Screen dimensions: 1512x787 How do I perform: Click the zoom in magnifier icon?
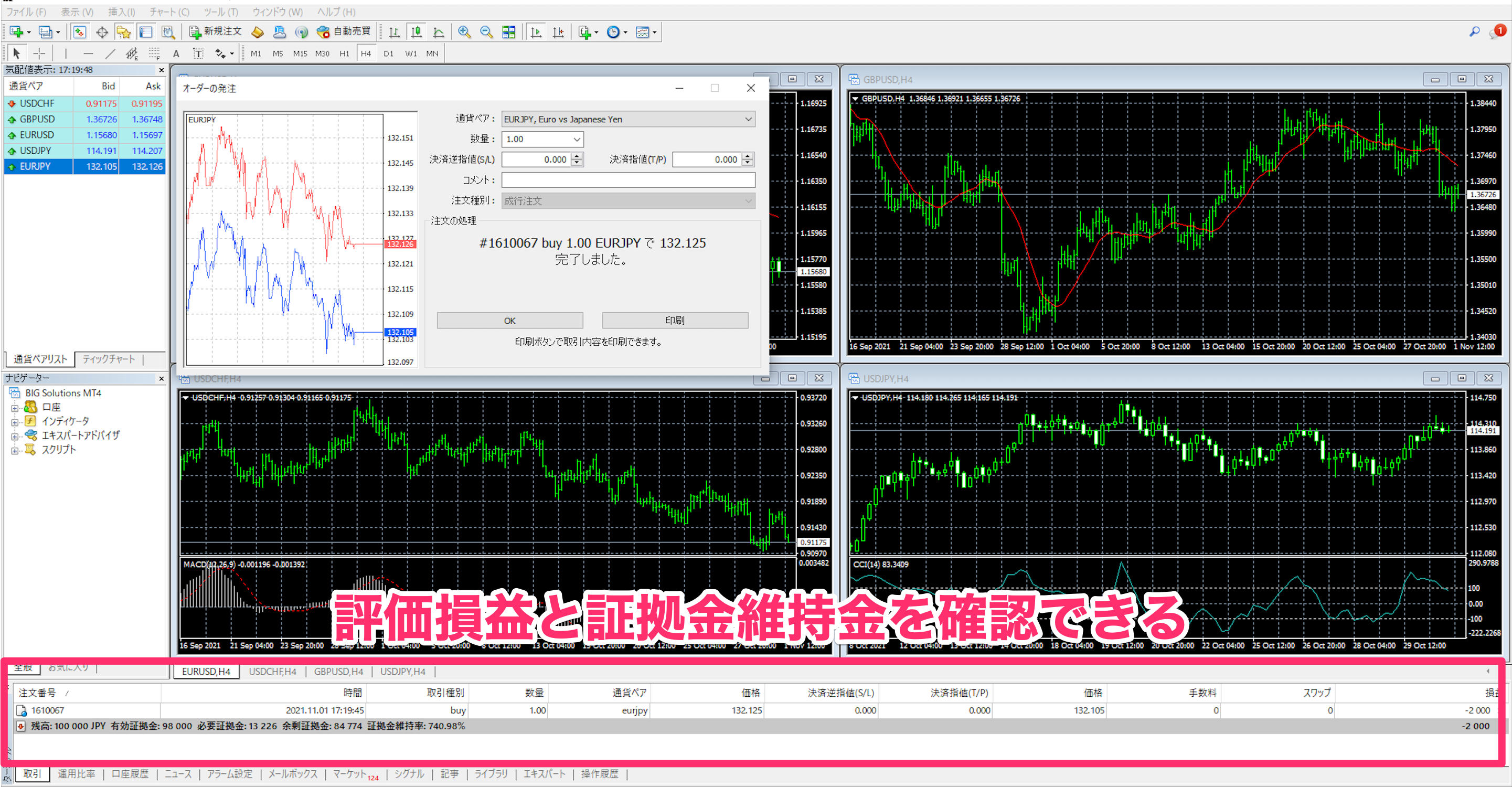(464, 31)
